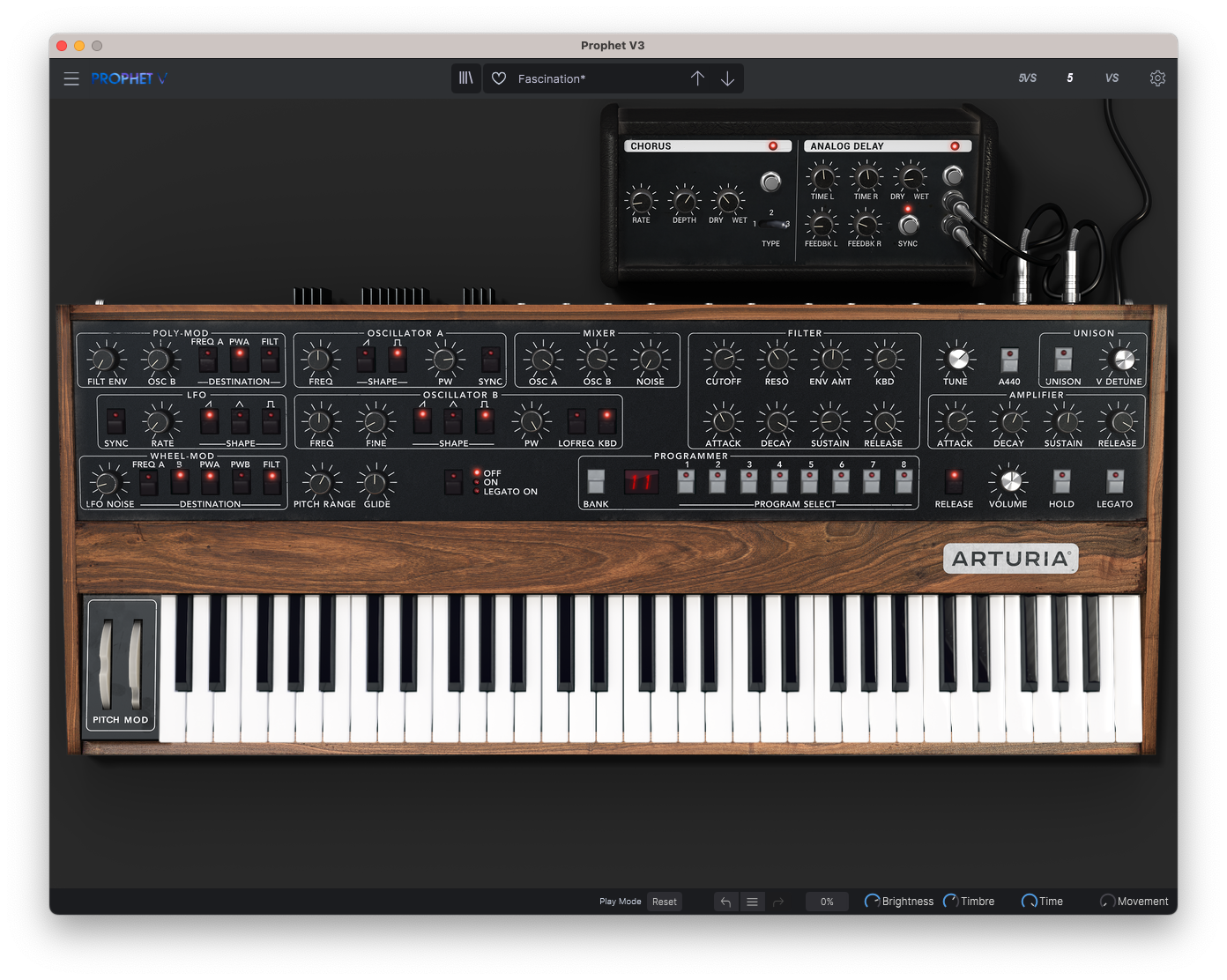Toggle the Hold switch
Viewport: 1227px width, 980px height.
pyautogui.click(x=1061, y=481)
